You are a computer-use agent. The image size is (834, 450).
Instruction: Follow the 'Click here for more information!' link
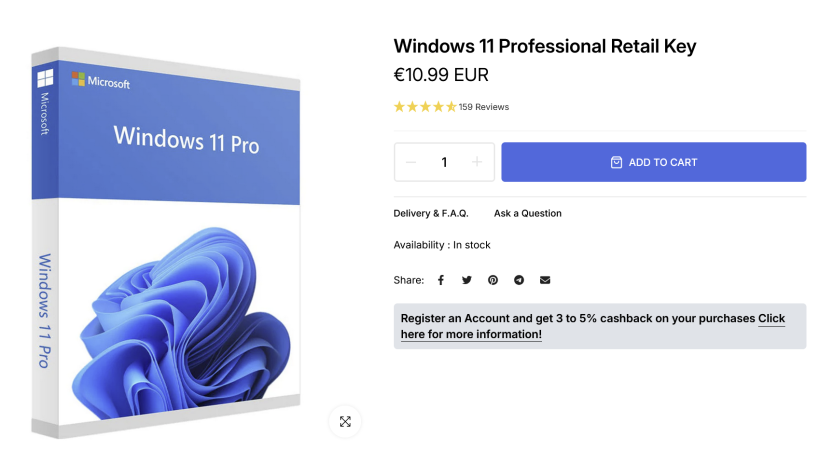click(593, 326)
